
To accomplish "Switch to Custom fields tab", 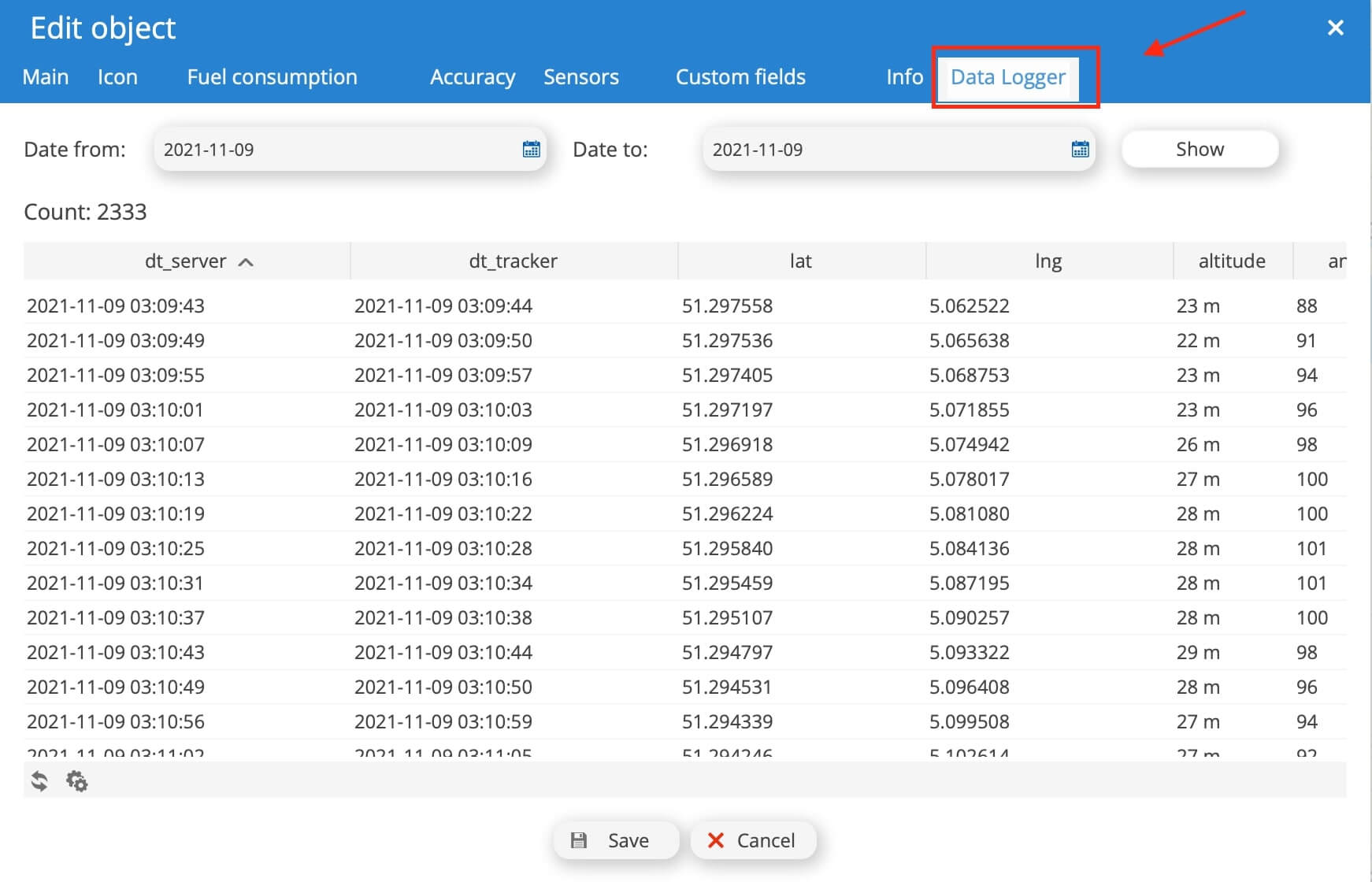I will [x=740, y=77].
